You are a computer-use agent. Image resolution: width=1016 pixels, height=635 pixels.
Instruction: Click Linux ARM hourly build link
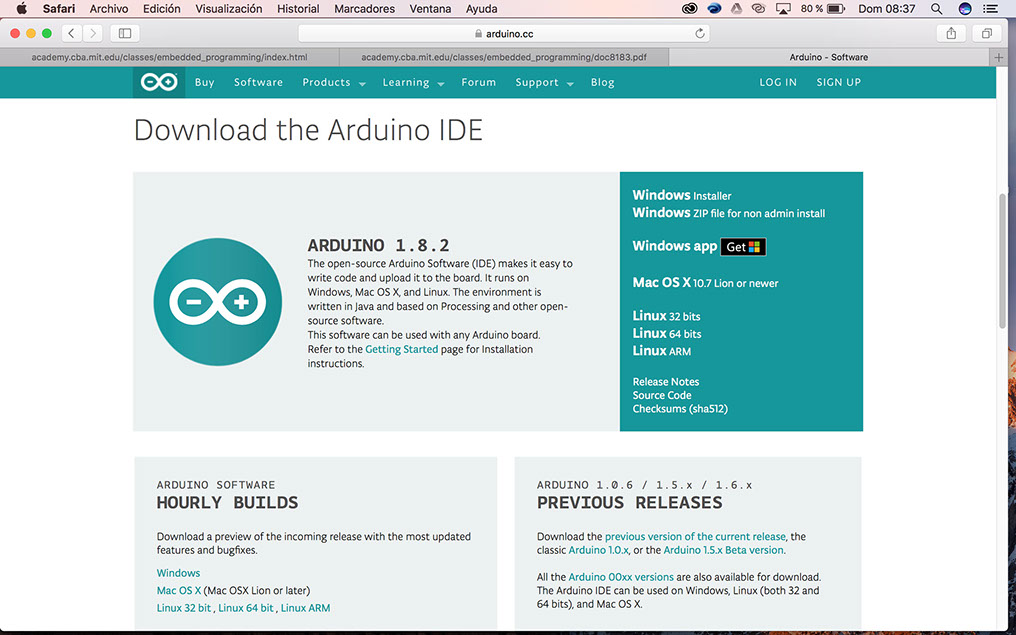pyautogui.click(x=305, y=608)
